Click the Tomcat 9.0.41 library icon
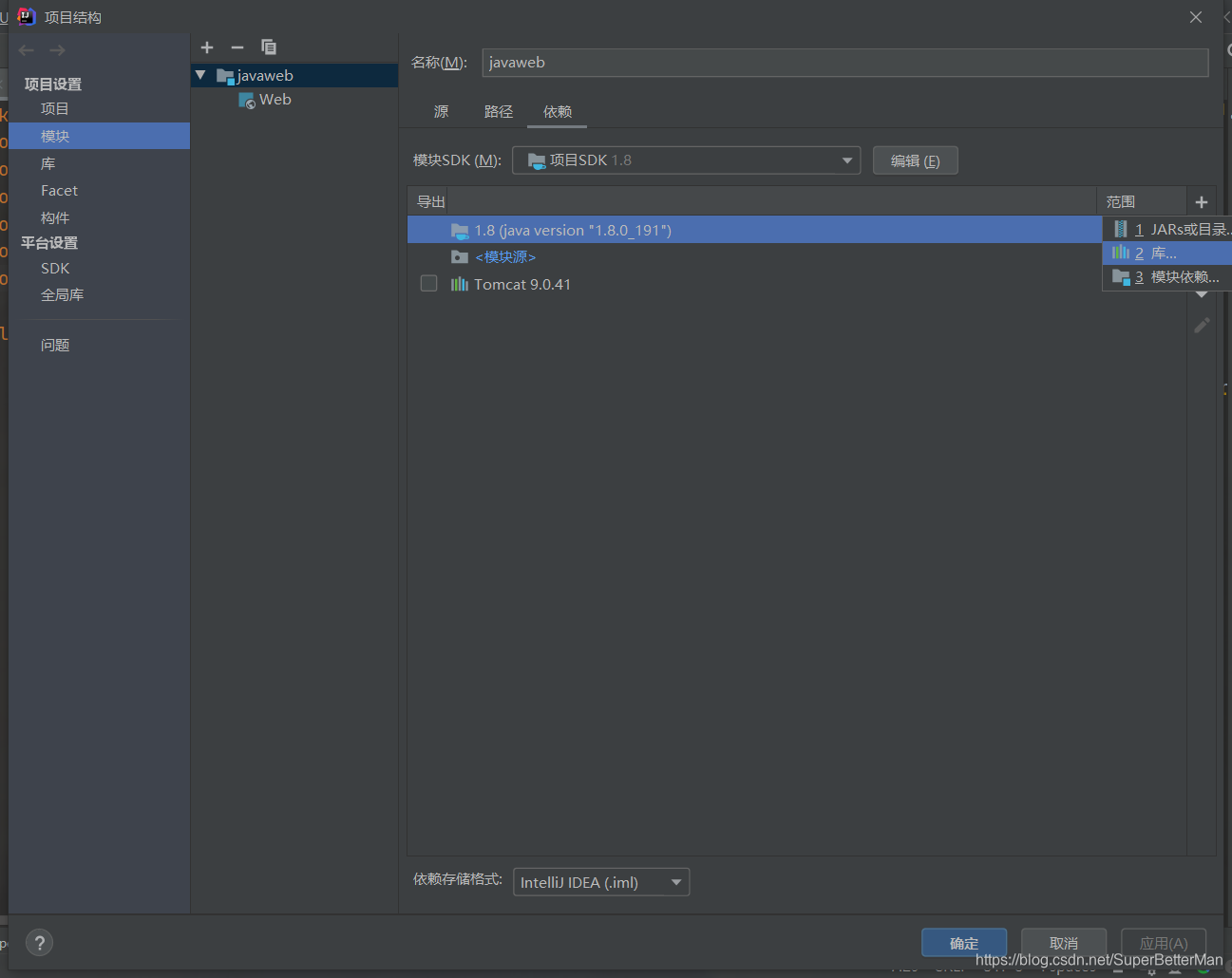The height and width of the screenshot is (978, 1232). tap(460, 284)
